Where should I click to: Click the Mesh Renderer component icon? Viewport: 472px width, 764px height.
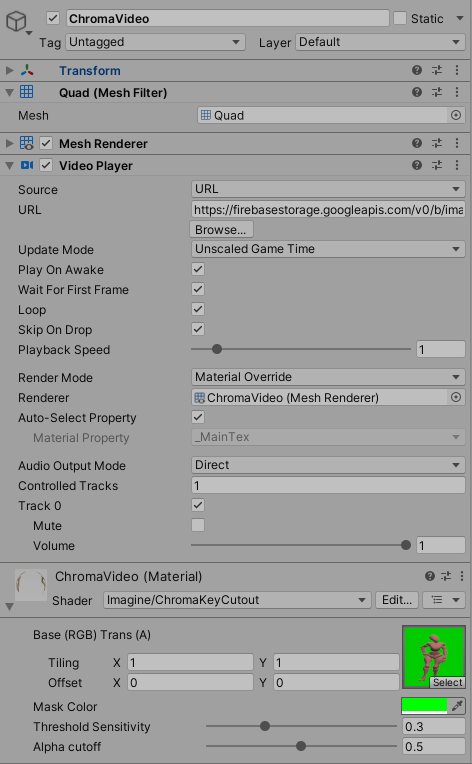pyautogui.click(x=27, y=143)
